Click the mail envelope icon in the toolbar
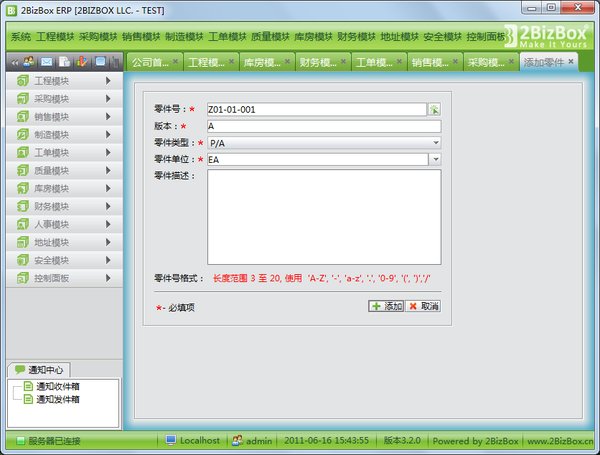Image resolution: width=600 pixels, height=455 pixels. (x=47, y=62)
